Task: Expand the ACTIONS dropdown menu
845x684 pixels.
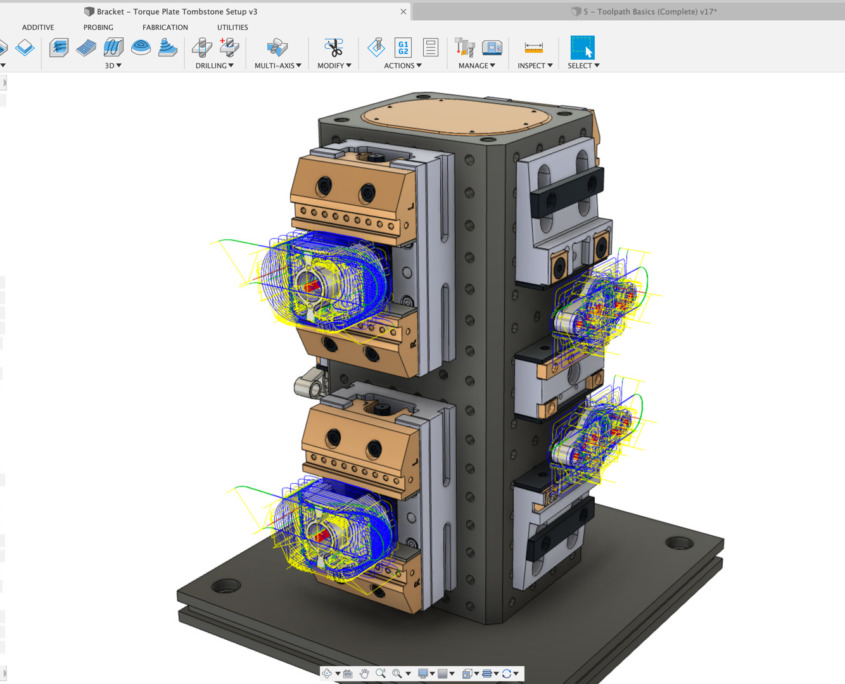Action: click(403, 66)
